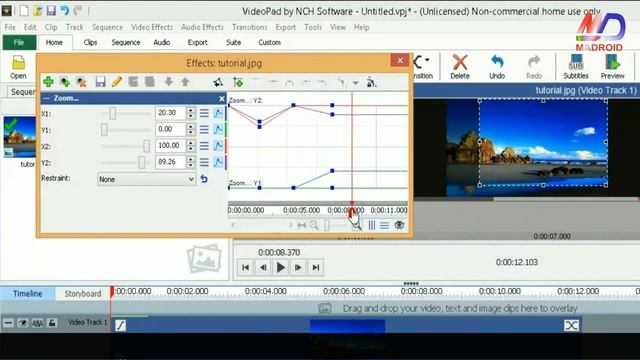Play the preview
This screenshot has width=640, height=360.
(x=281, y=267)
